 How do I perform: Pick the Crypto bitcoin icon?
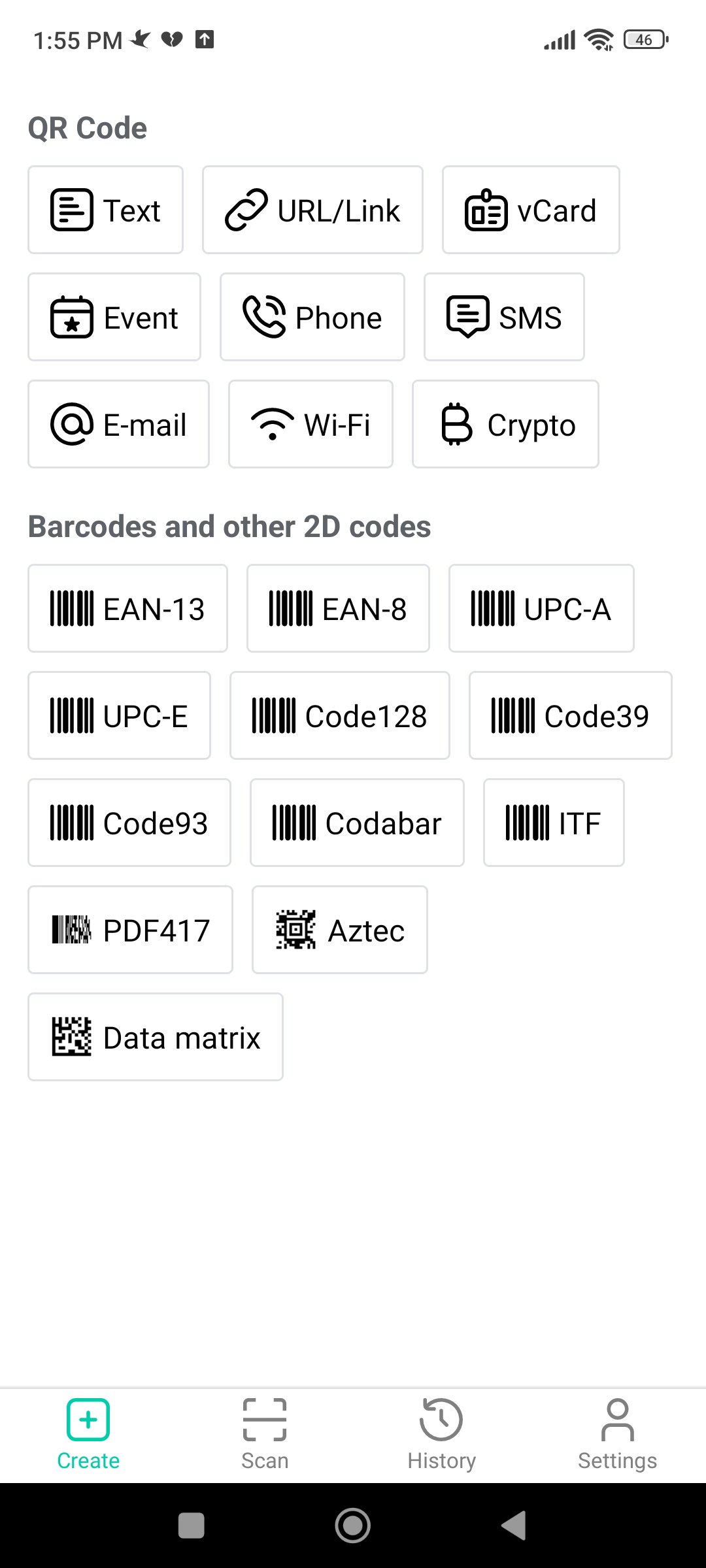coord(456,425)
